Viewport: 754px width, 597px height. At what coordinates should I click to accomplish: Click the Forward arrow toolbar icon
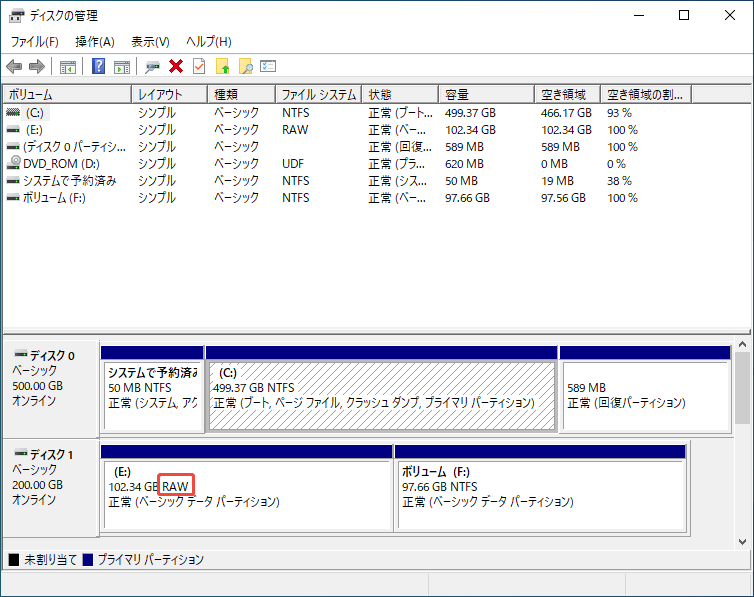(37, 66)
